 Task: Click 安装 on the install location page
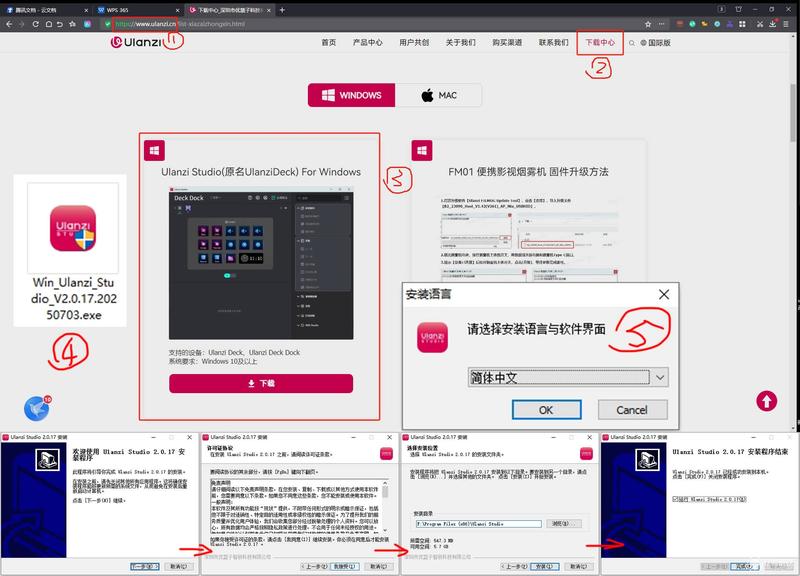click(545, 566)
